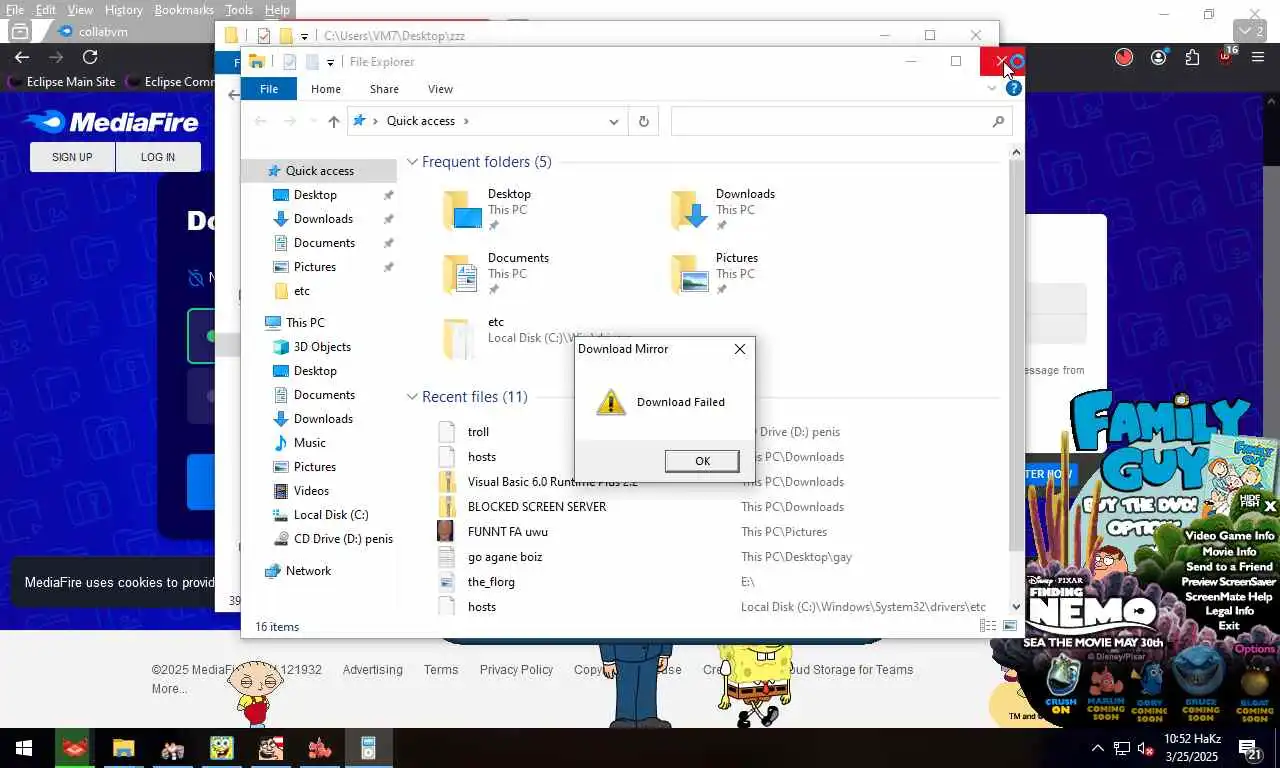
Task: Click the Advertising footer link
Action: 373,670
